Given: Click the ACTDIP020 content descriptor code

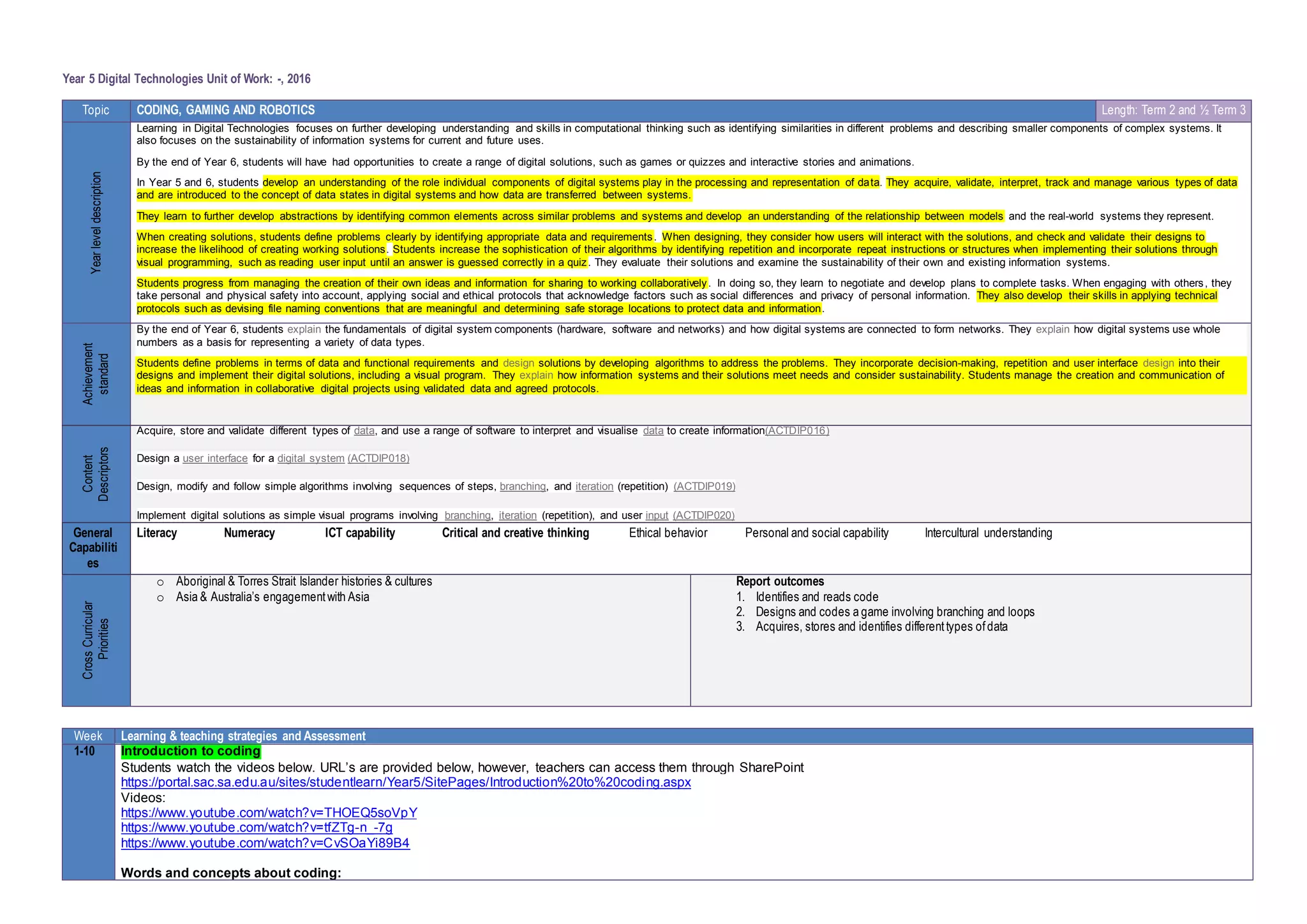Looking at the screenshot, I should click(703, 515).
